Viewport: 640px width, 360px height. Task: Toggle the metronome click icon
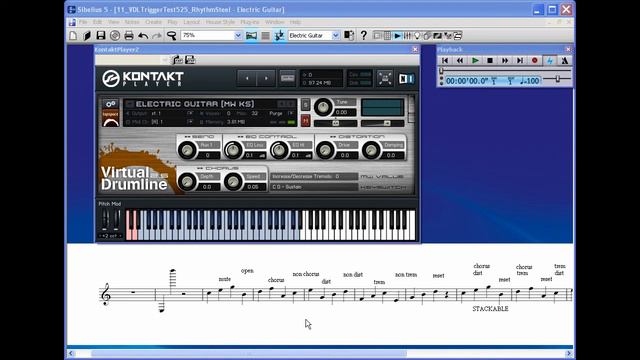click(564, 60)
